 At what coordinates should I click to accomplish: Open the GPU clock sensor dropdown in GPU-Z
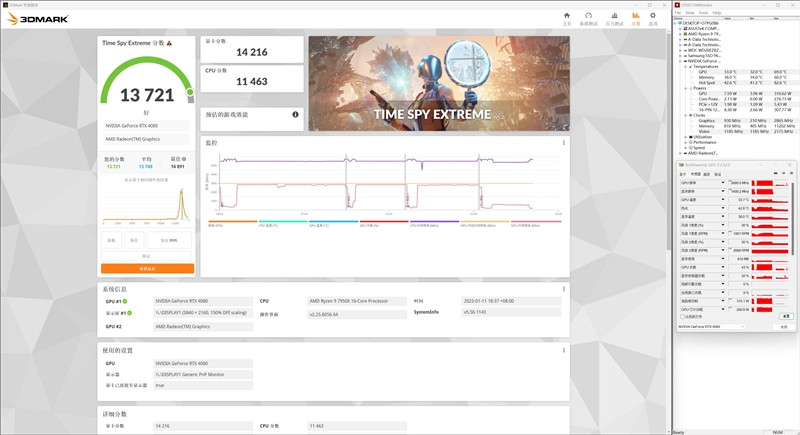723,183
